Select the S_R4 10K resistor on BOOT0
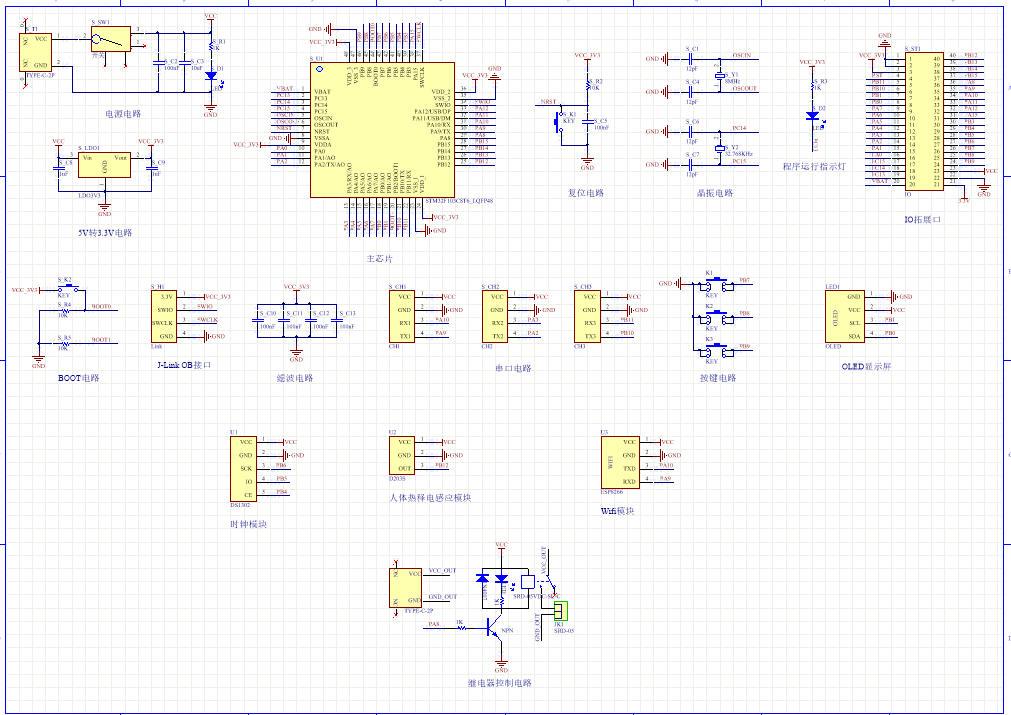The width and height of the screenshot is (1011, 715). tap(64, 311)
